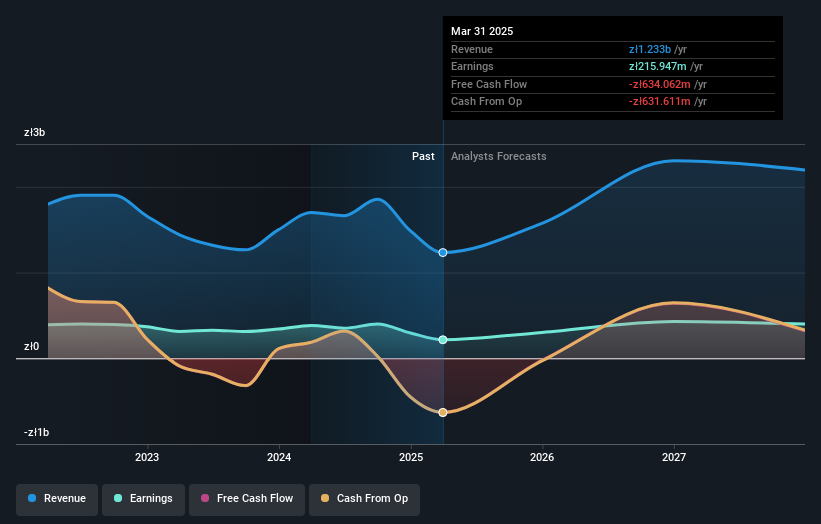Click the zł0 y-axis label
The width and height of the screenshot is (821, 524).
click(x=31, y=346)
